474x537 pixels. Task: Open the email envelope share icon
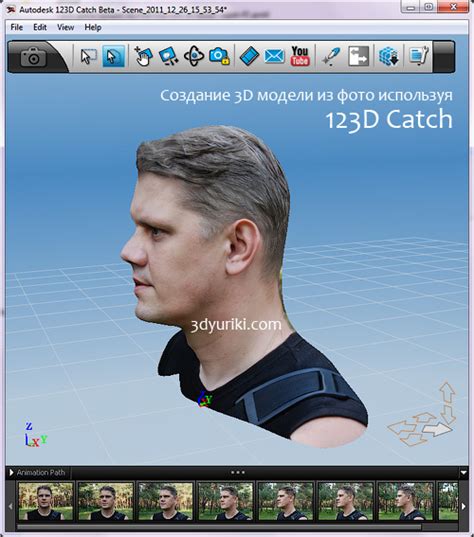point(274,56)
